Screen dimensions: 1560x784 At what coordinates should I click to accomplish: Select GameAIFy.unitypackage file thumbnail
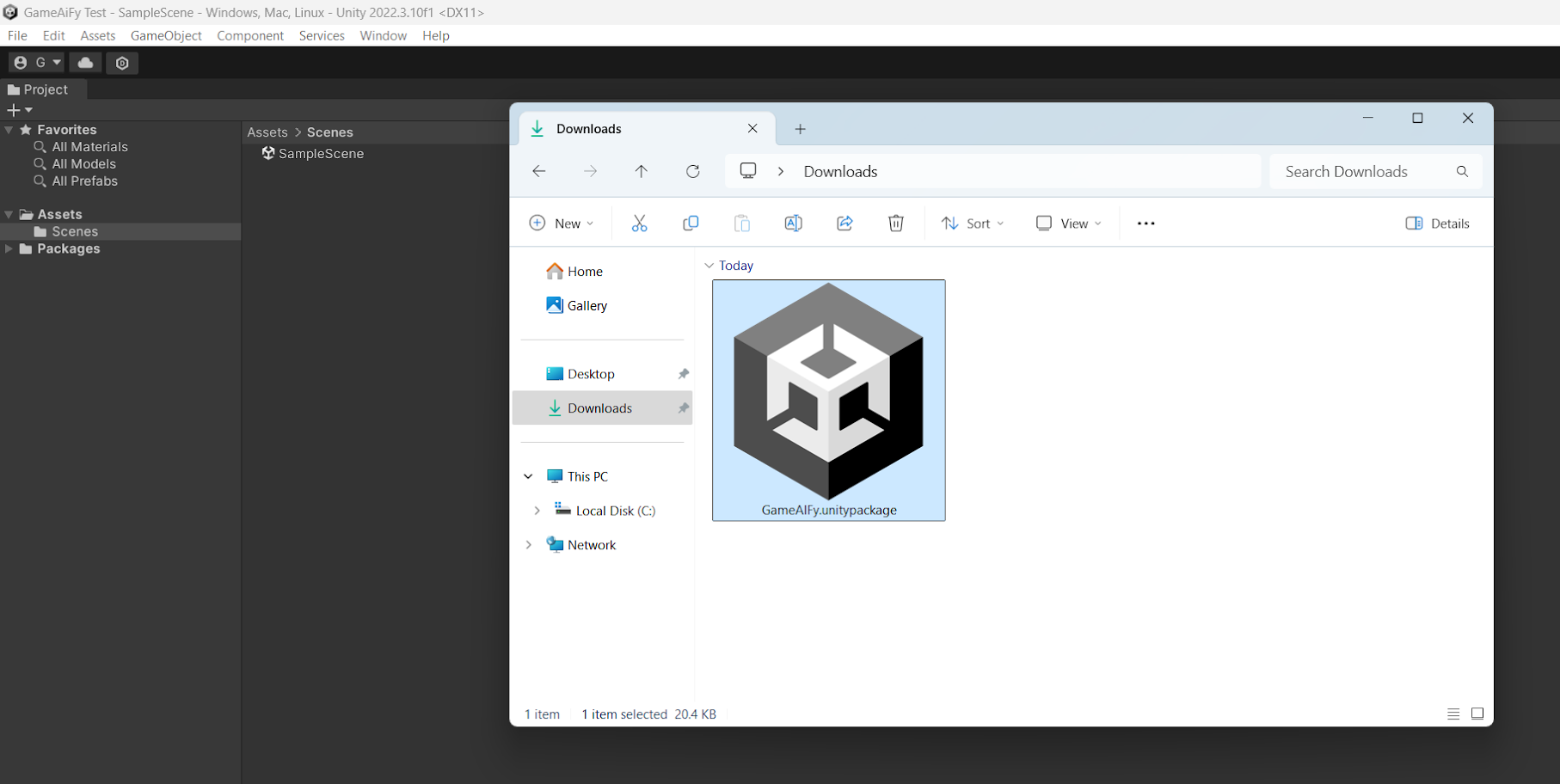pyautogui.click(x=829, y=401)
